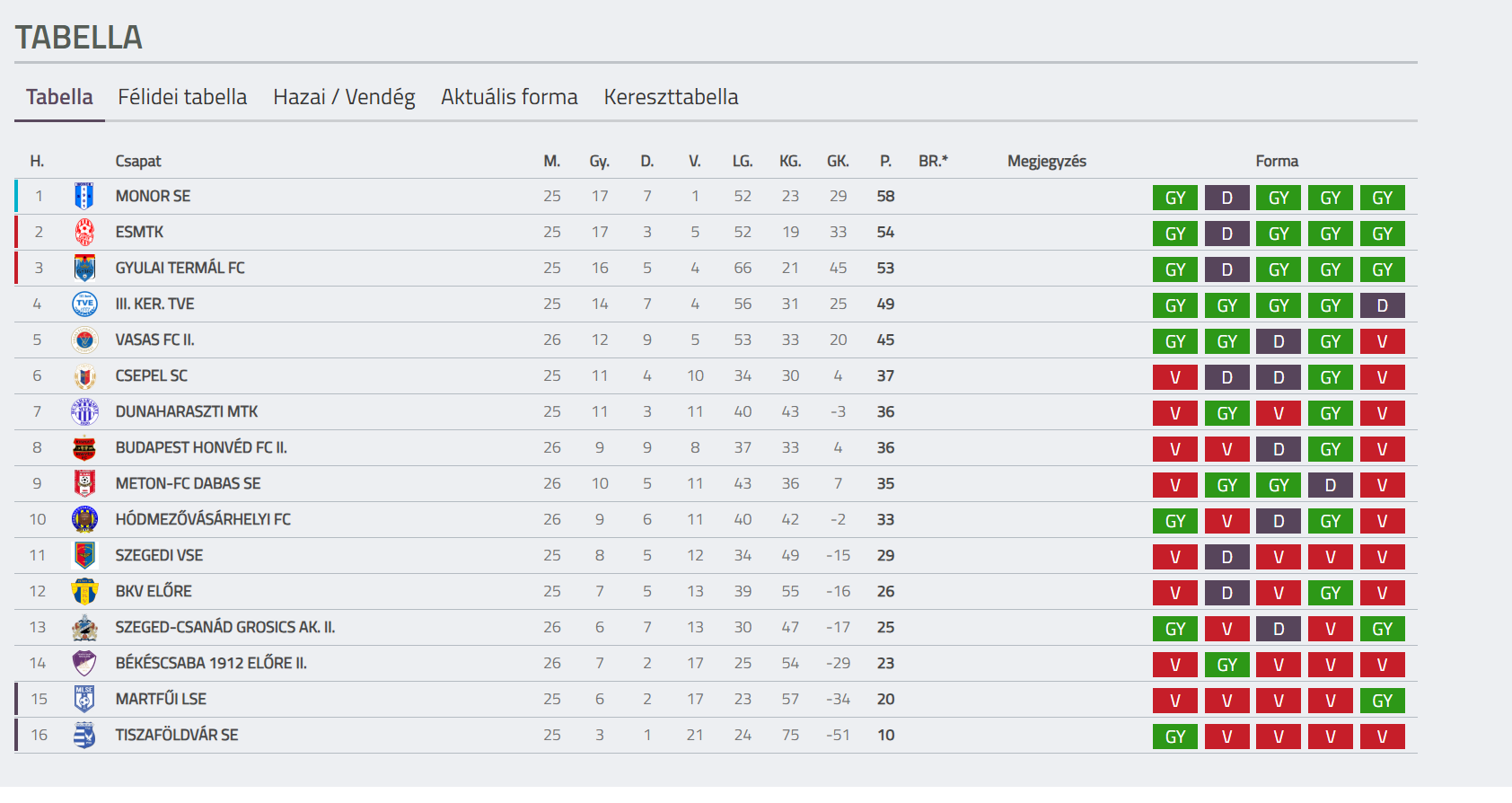
Task: Switch to the Félidei tabella tab
Action: (x=182, y=97)
